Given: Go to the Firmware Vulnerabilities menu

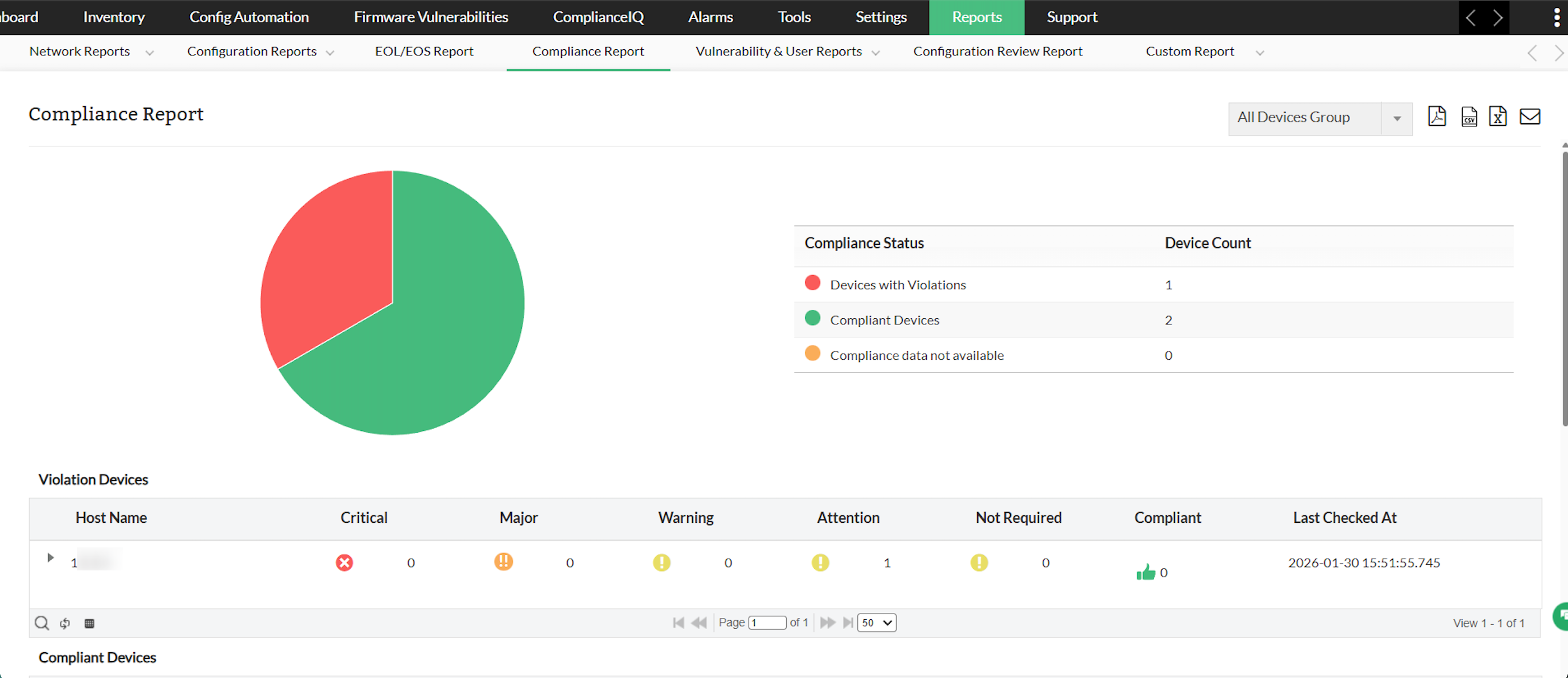Looking at the screenshot, I should click(430, 17).
